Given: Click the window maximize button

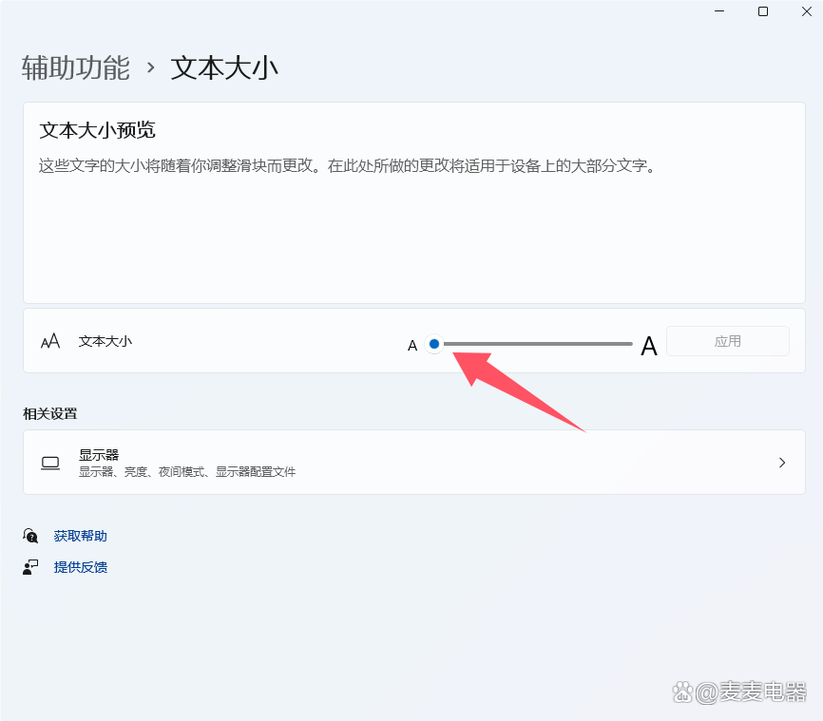Looking at the screenshot, I should [x=762, y=12].
